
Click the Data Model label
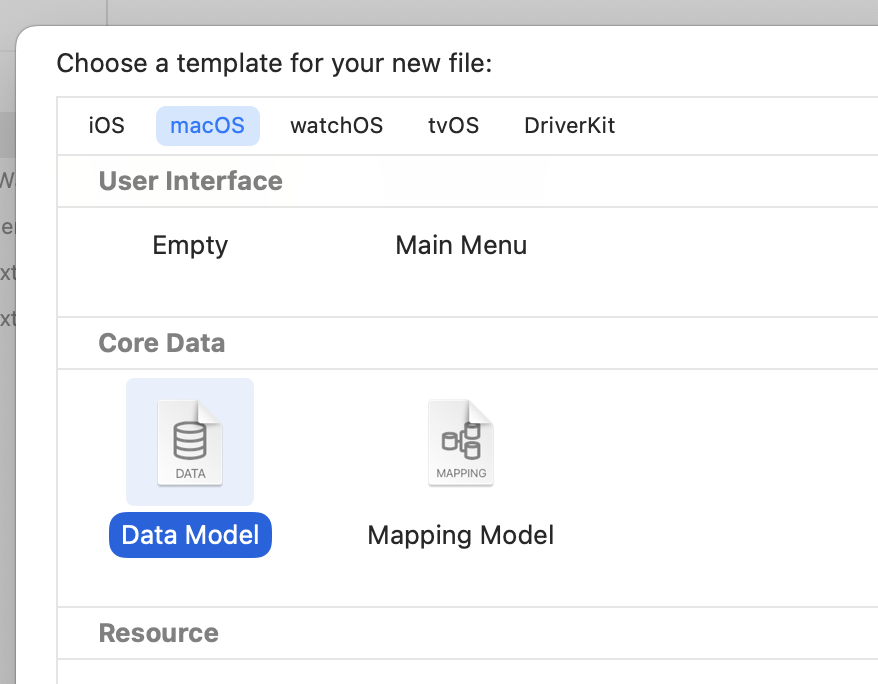[x=190, y=535]
